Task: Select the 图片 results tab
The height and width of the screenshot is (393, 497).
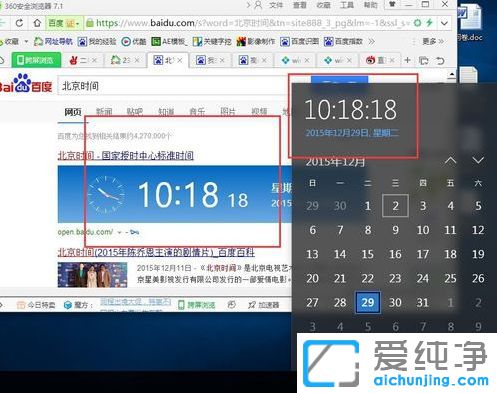Action: [x=228, y=112]
